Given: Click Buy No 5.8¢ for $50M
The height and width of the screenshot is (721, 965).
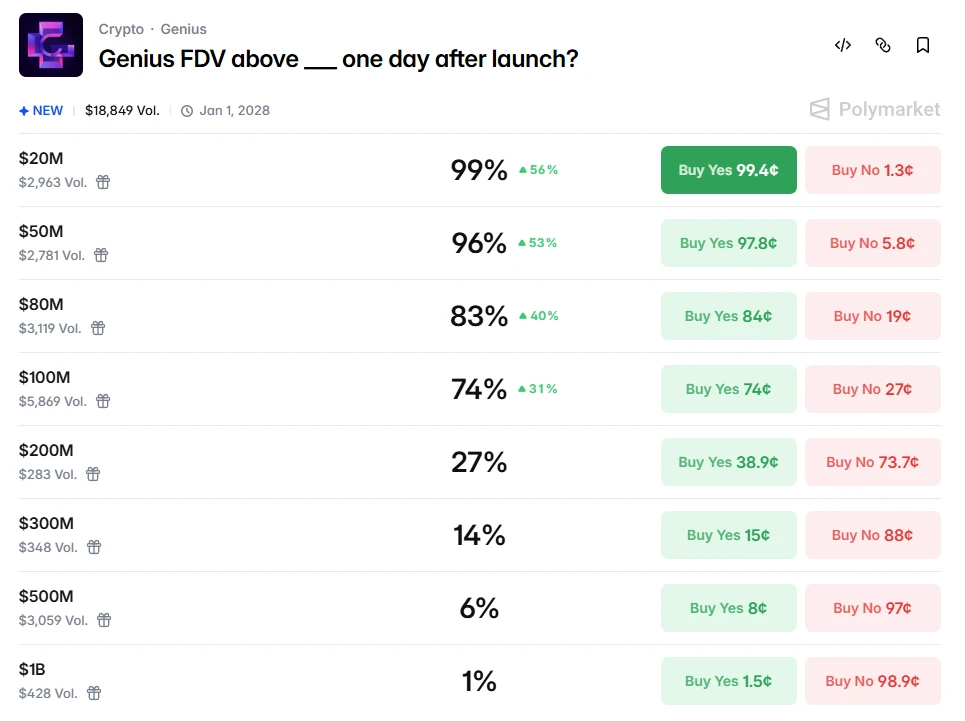Looking at the screenshot, I should click(x=872, y=243).
